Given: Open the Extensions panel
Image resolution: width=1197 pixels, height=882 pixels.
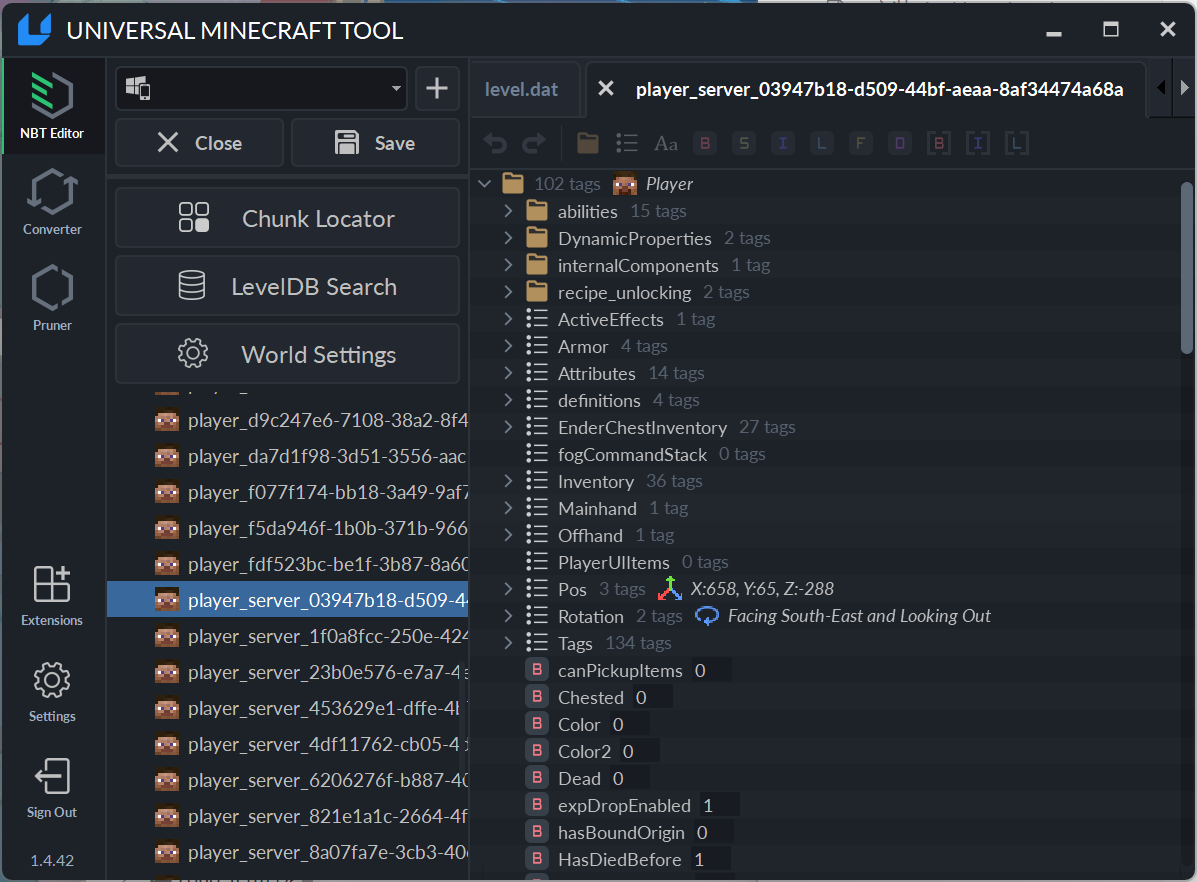Looking at the screenshot, I should (x=52, y=596).
